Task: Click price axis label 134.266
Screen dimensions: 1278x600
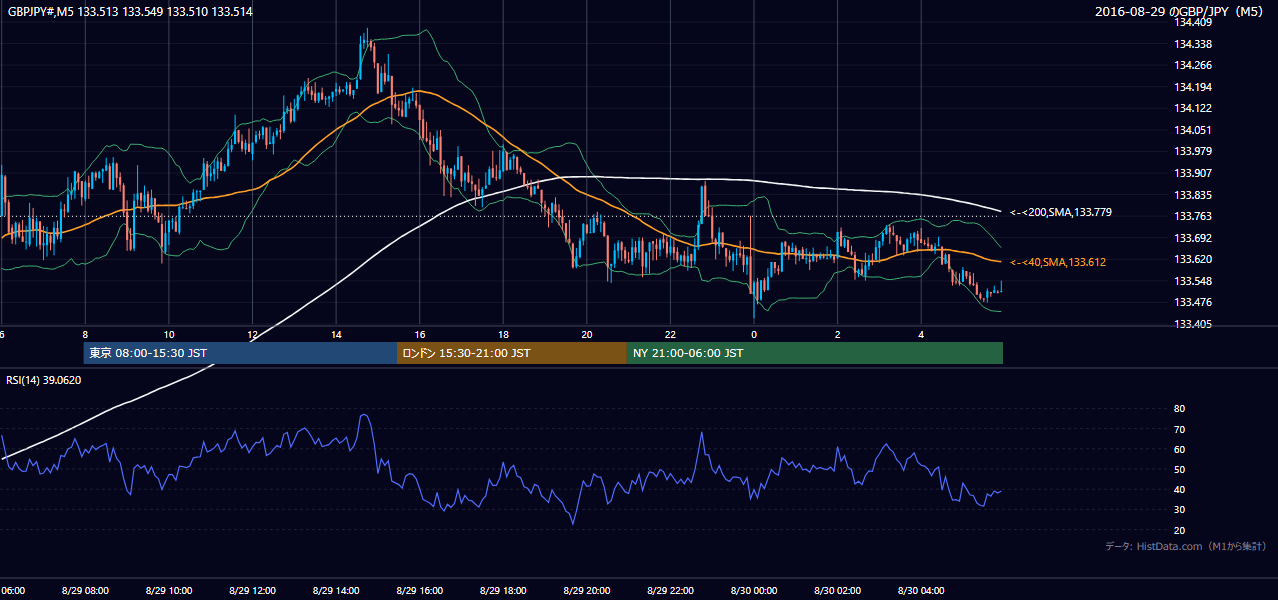Action: (1194, 65)
